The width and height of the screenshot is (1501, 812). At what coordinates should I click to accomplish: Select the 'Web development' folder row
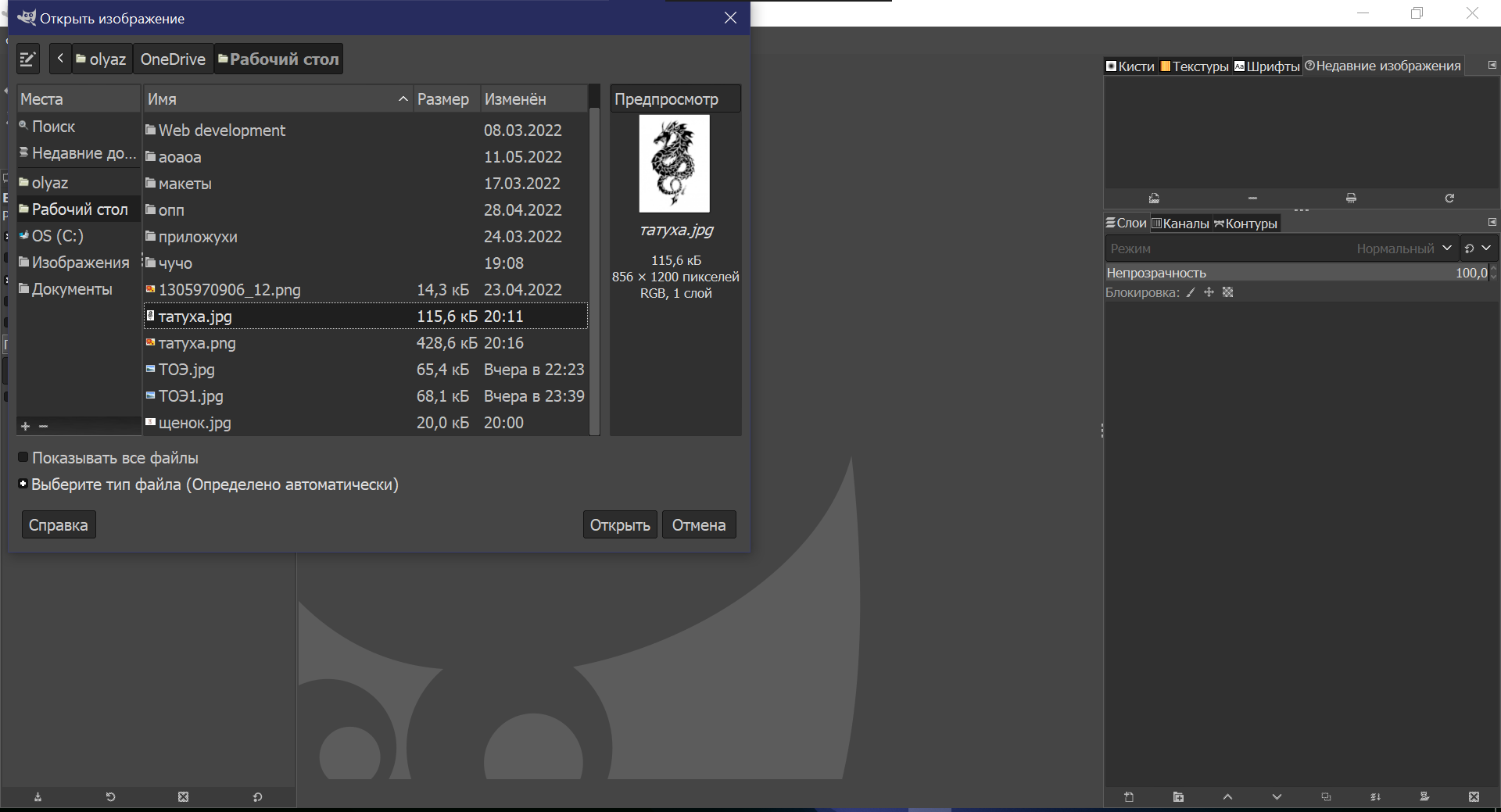[x=365, y=131]
